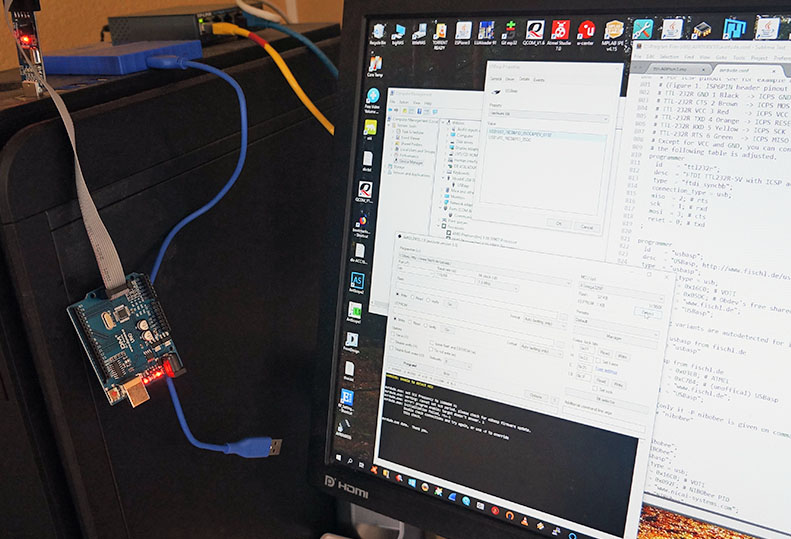Launch the Core Temp desktop shortcut

375,67
